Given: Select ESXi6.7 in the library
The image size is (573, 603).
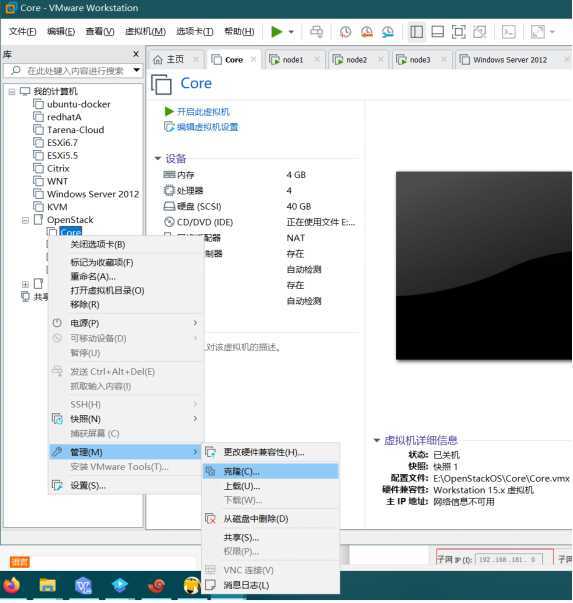Looking at the screenshot, I should (x=62, y=143).
